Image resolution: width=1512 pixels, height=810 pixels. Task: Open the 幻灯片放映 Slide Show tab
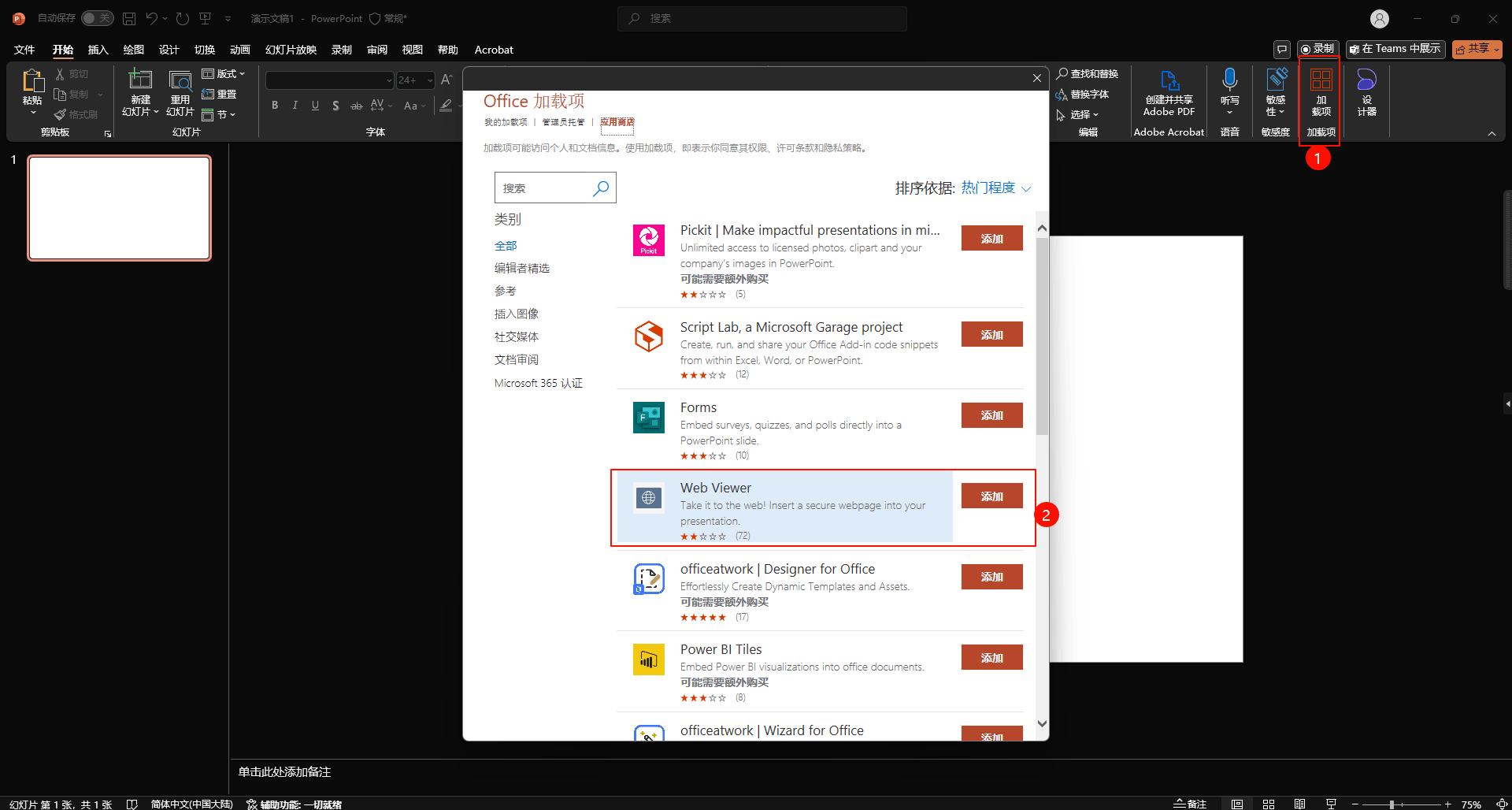coord(291,50)
